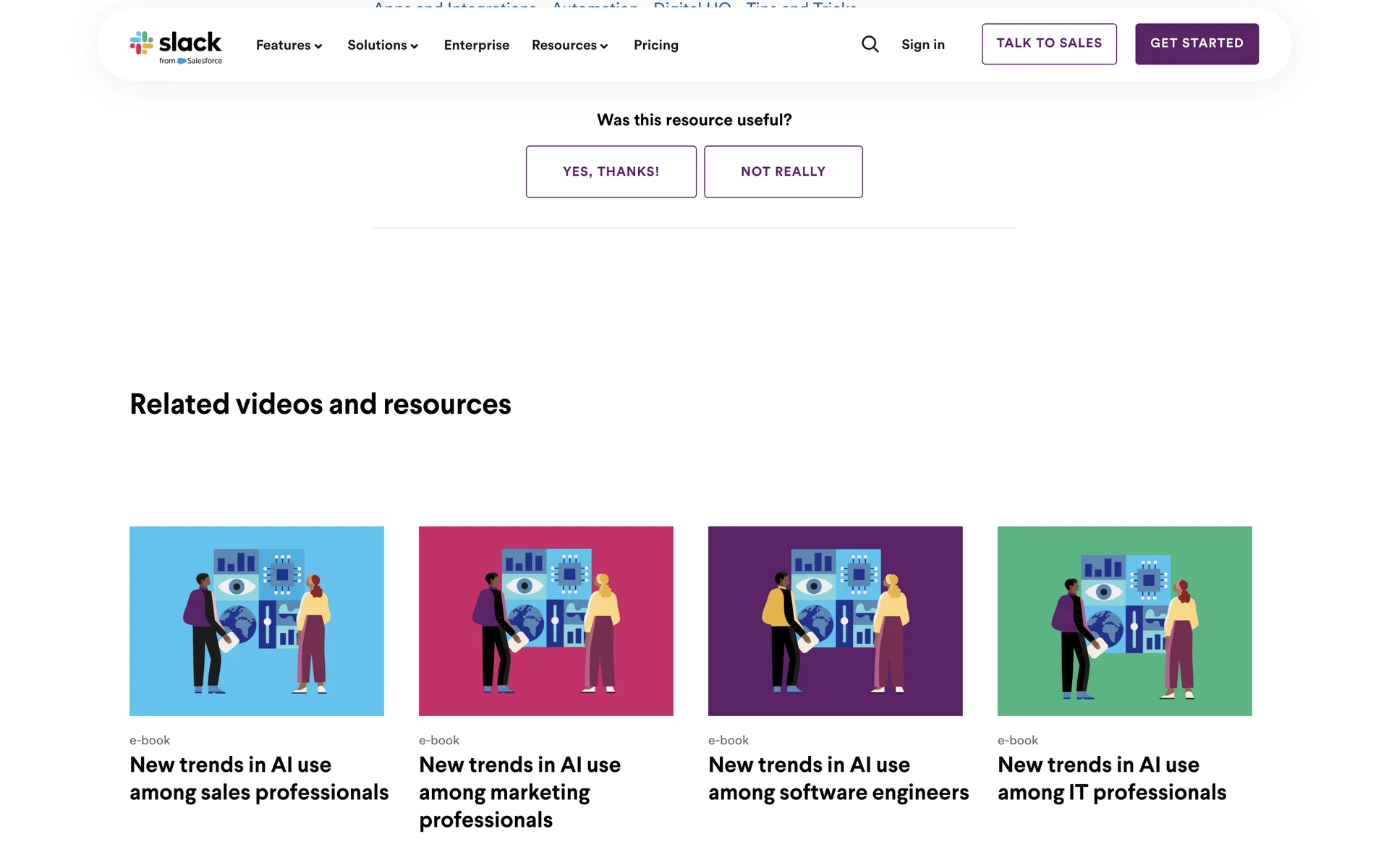Open 'AI use among IT professionals' title link

point(1111,778)
